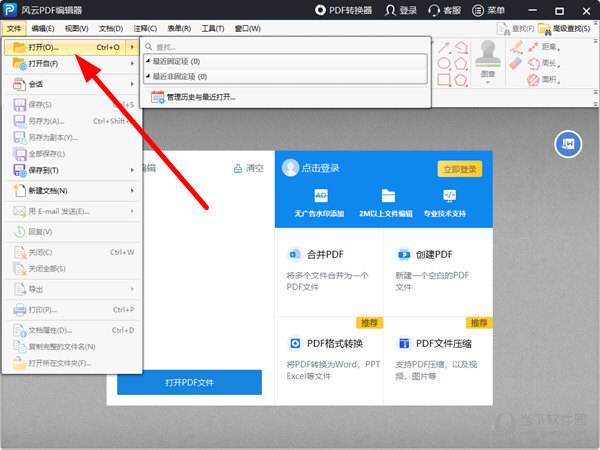The height and width of the screenshot is (450, 600).
Task: Click the 保存(S) disk icon
Action: click(x=20, y=104)
